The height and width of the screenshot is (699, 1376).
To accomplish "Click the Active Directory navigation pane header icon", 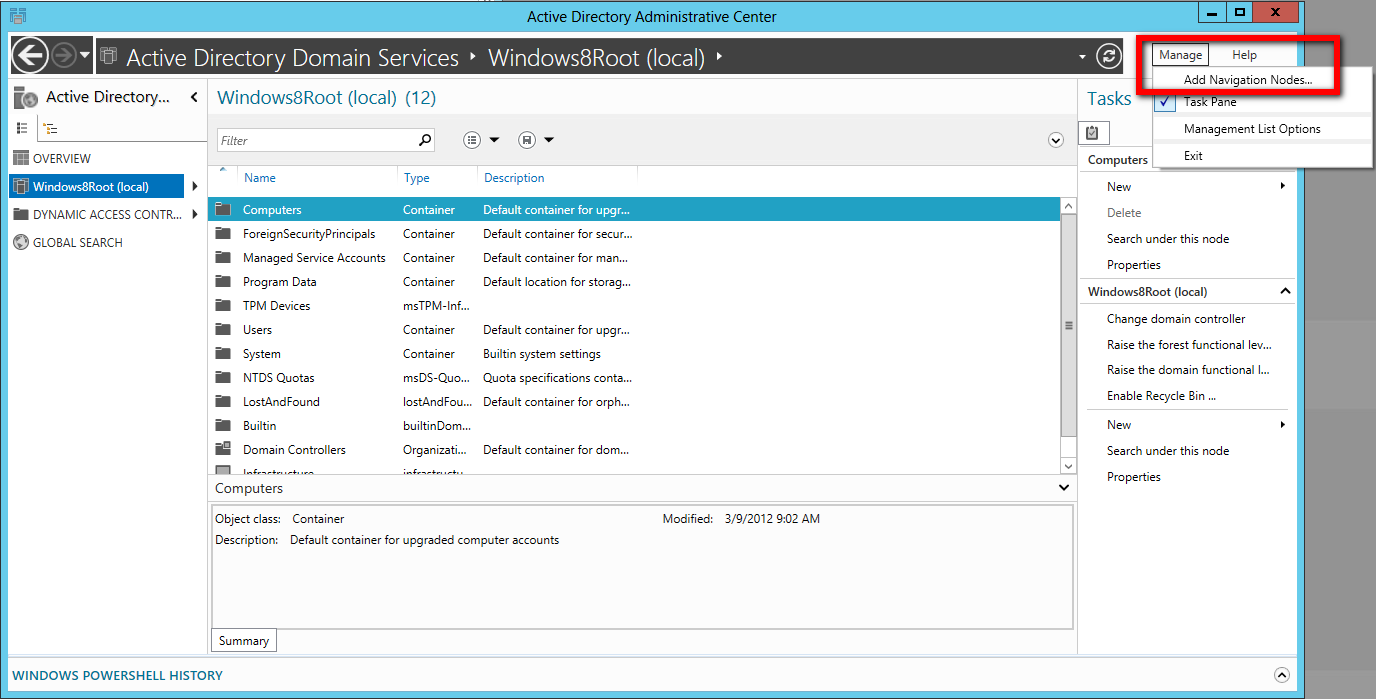I will [26, 97].
